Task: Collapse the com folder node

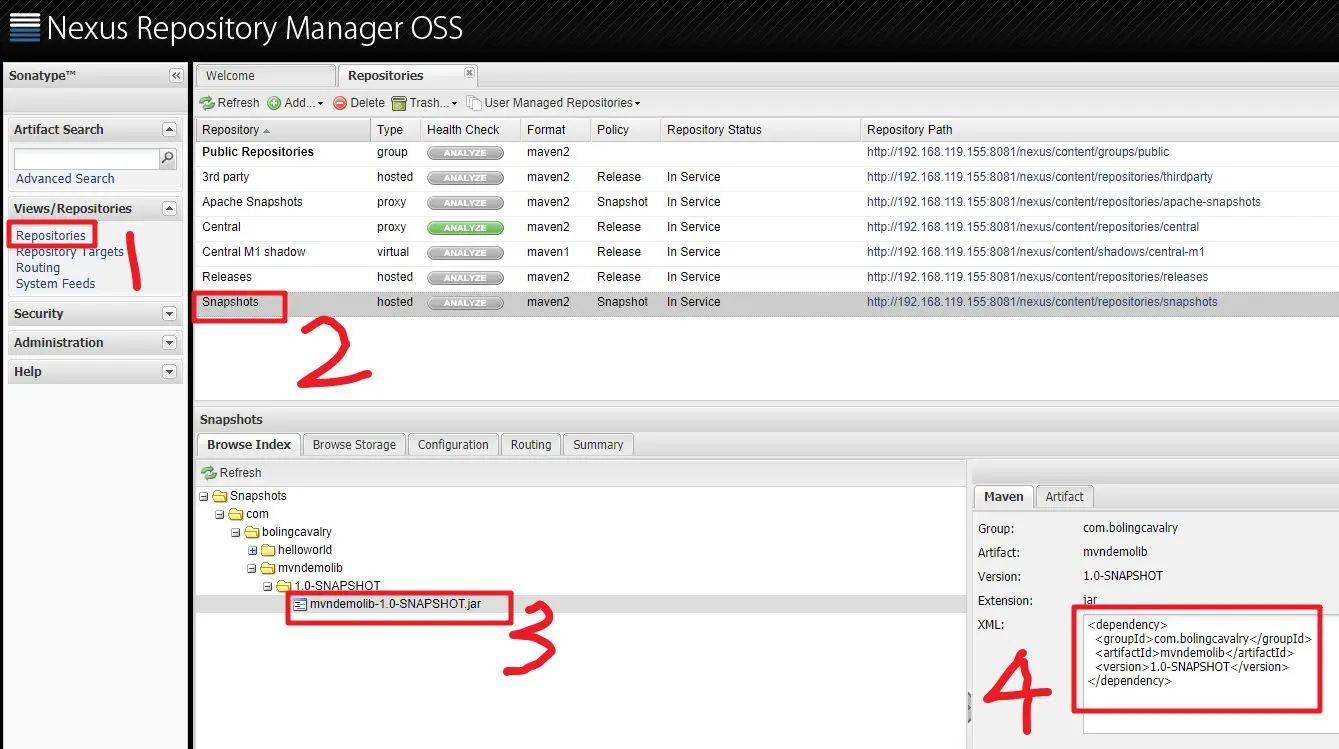Action: coord(220,515)
